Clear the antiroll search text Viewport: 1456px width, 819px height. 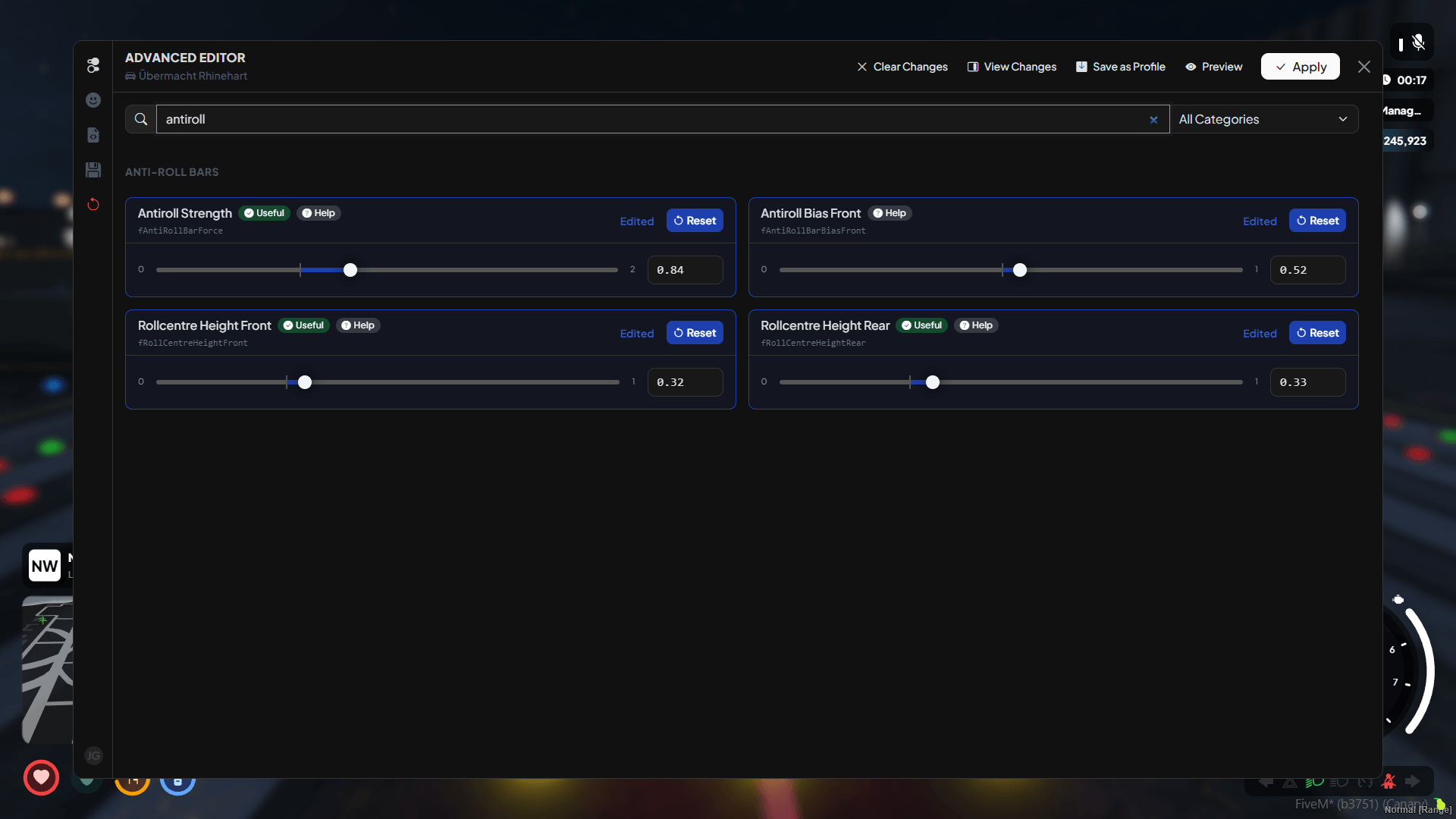click(1153, 120)
